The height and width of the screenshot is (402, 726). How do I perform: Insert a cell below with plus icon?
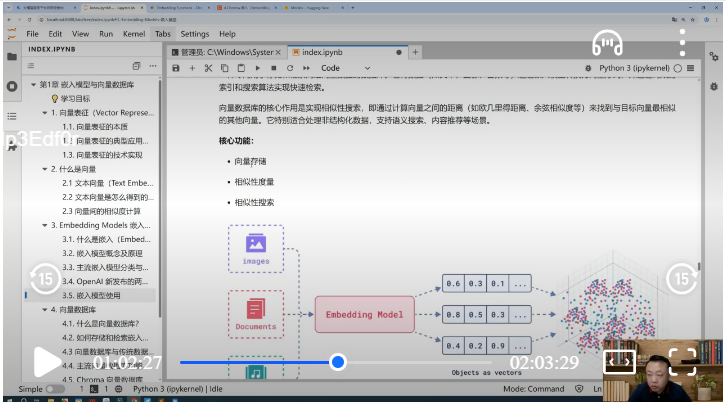192,68
